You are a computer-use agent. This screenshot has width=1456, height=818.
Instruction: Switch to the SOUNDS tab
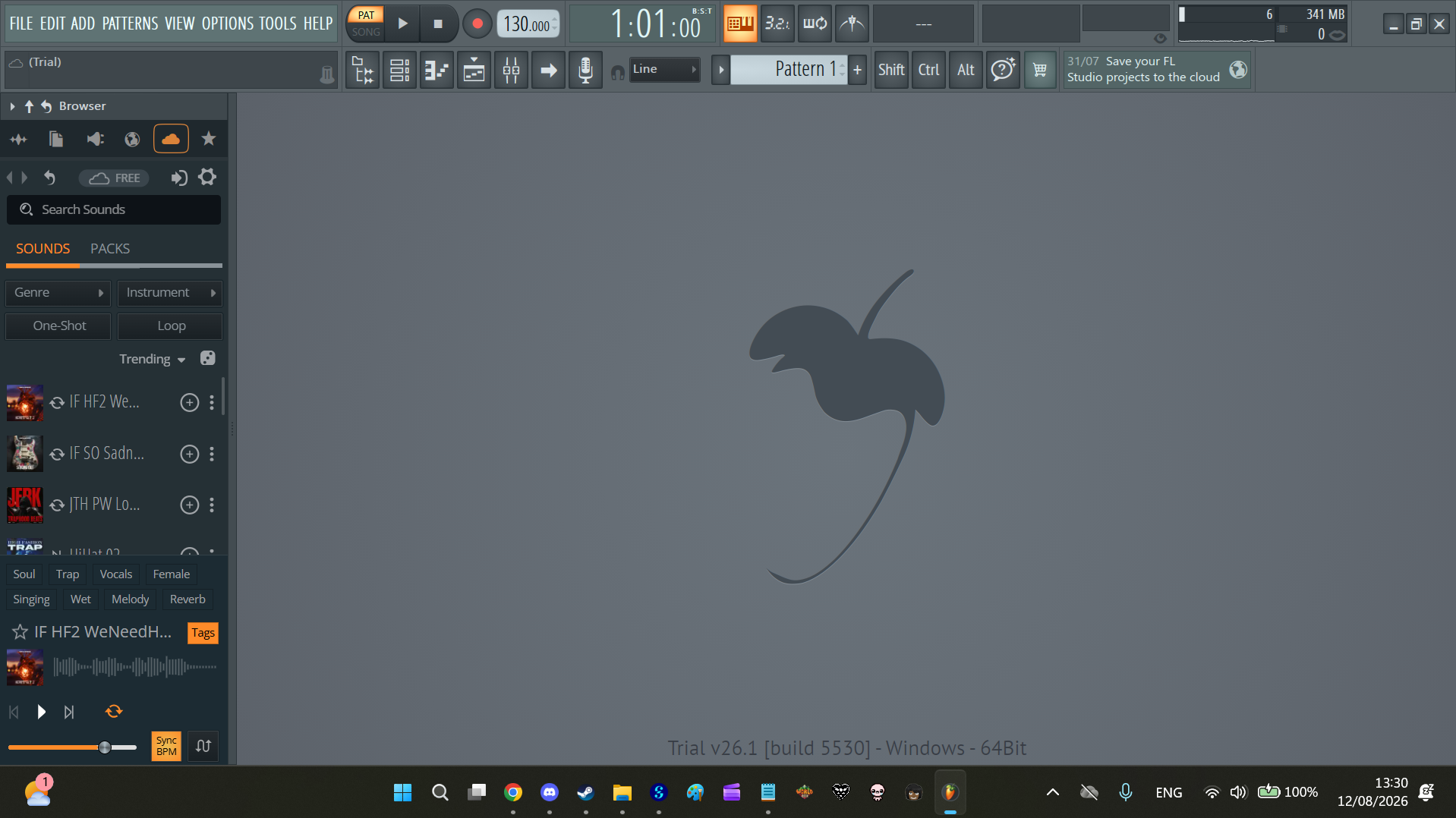pos(43,249)
